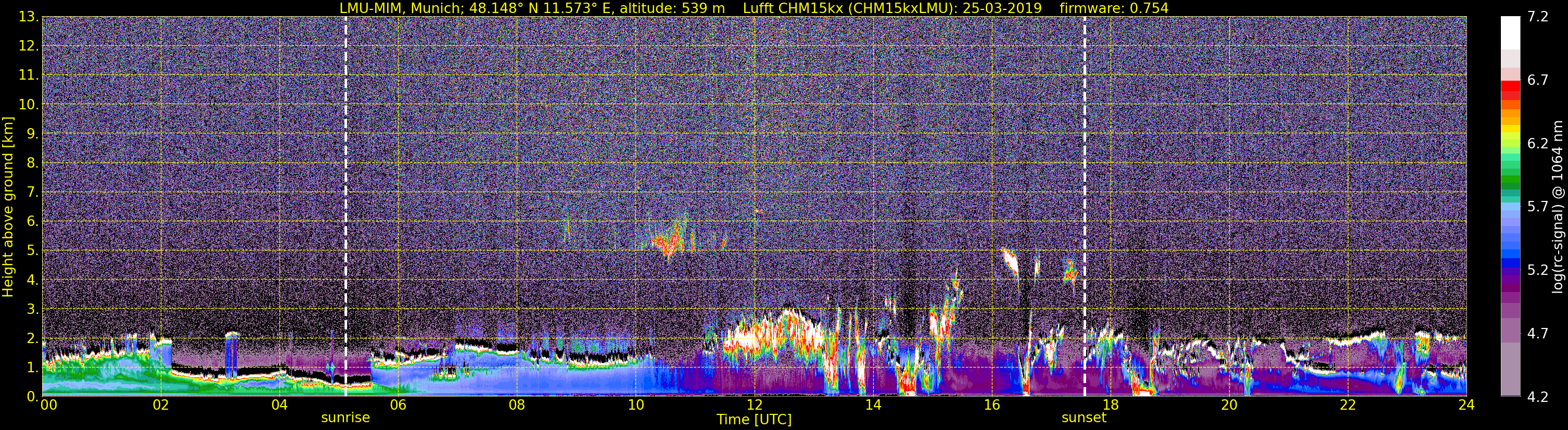Click the height axis tick label 10

29,105
